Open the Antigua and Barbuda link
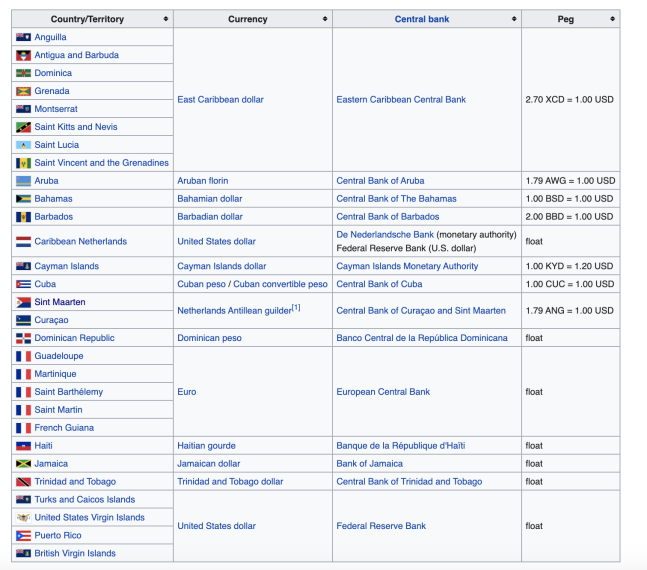This screenshot has height=570, width=647. tap(77, 55)
